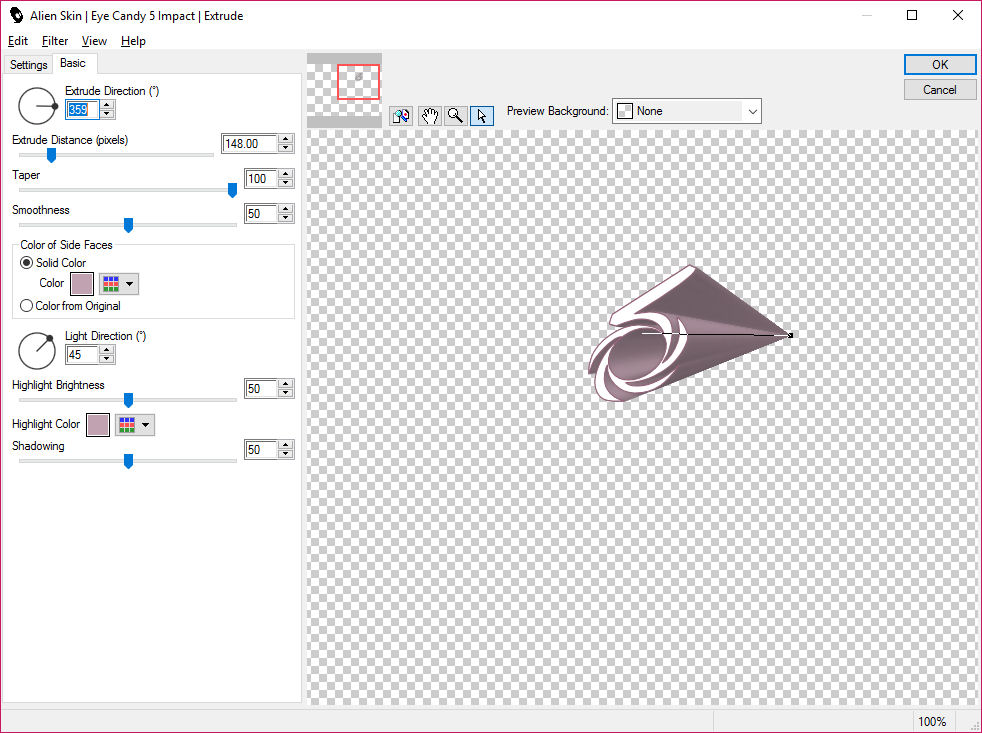
Task: Decrease Shadowing with down arrow
Action: click(x=286, y=454)
